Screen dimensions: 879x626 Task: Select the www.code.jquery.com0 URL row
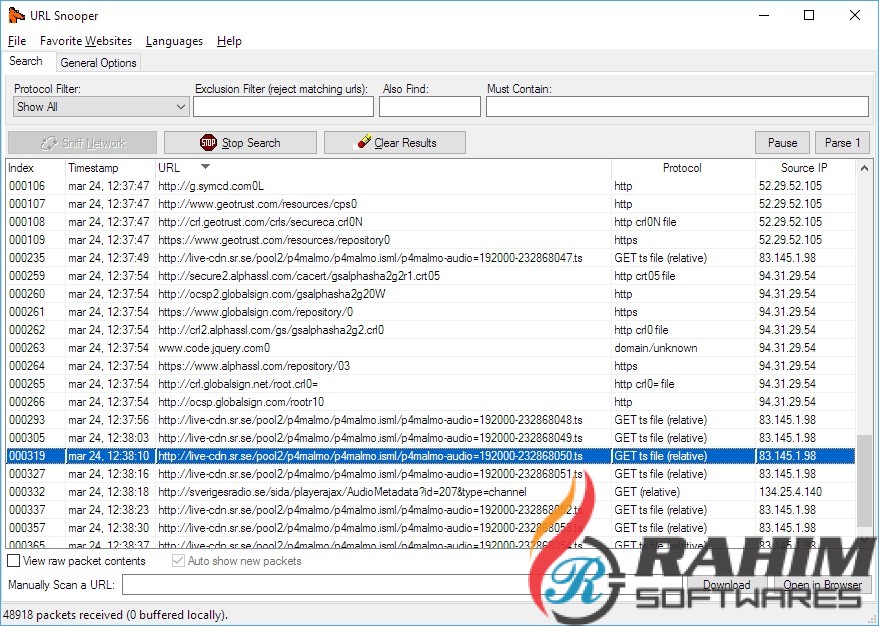pos(214,347)
